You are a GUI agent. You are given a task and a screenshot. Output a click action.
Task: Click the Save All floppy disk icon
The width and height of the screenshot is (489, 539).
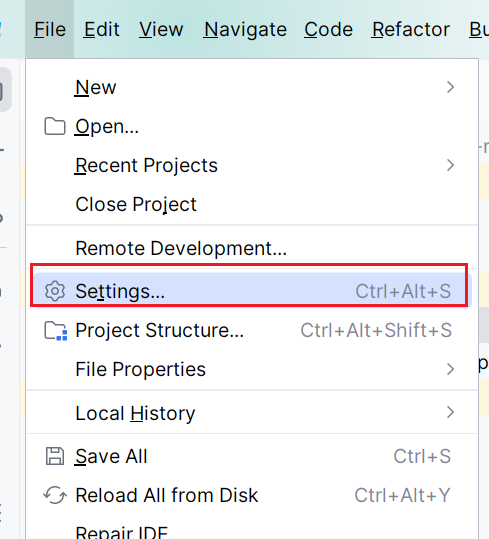click(x=55, y=456)
